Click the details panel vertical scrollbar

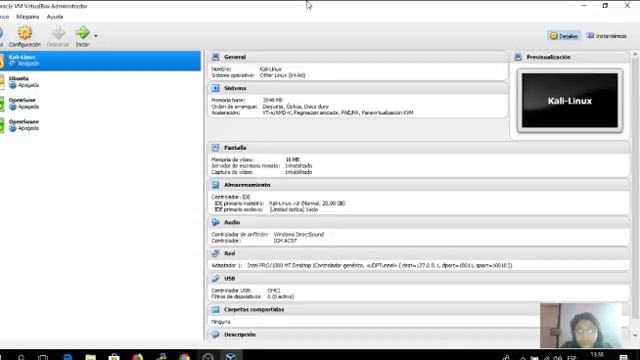635,188
